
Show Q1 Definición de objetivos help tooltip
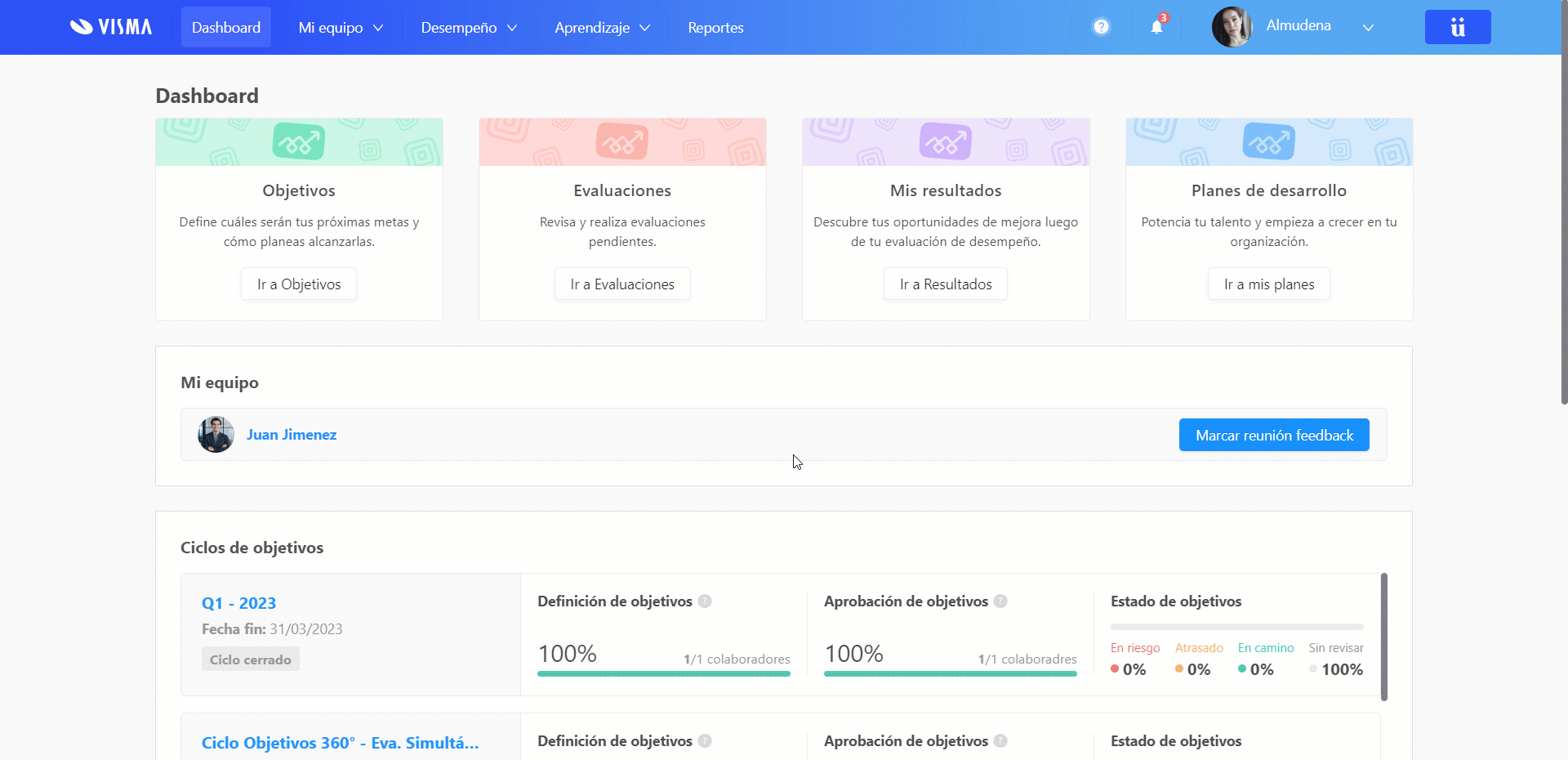click(705, 601)
